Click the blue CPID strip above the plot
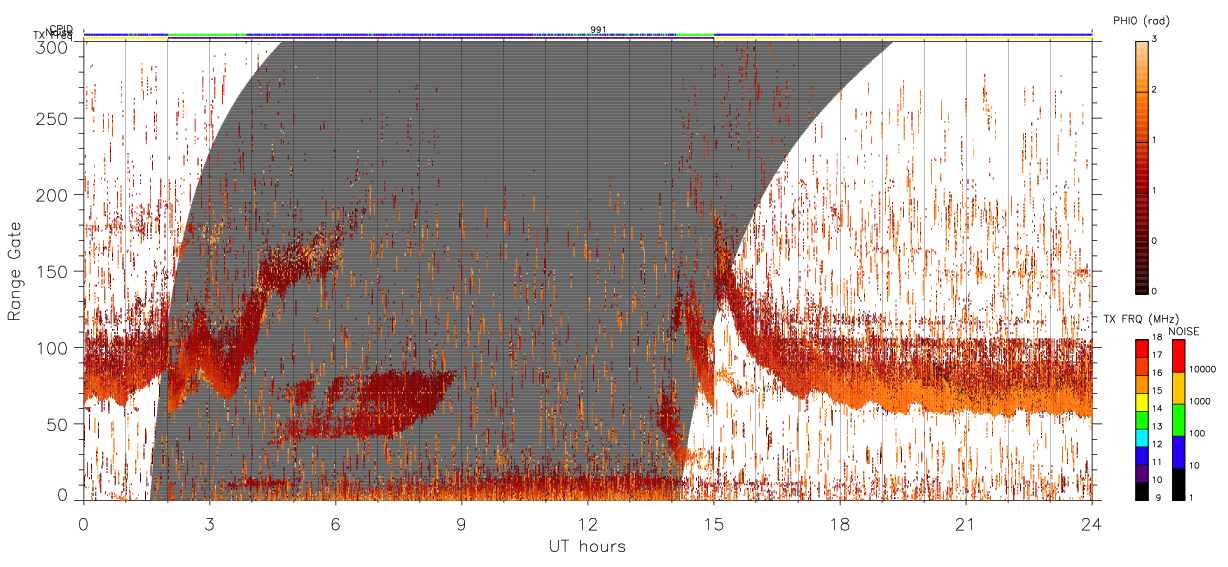This screenshot has height=567, width=1228. point(588,34)
